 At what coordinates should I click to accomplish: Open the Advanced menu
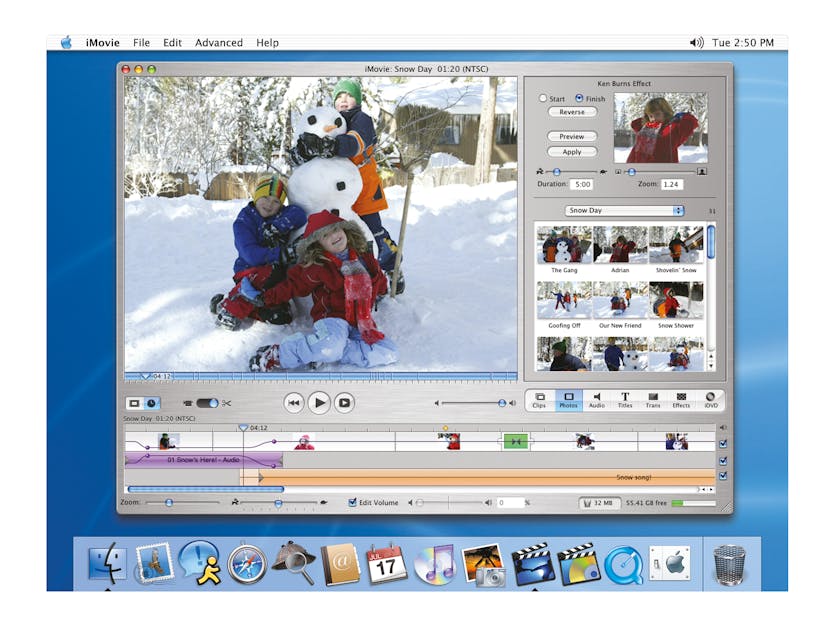[218, 43]
